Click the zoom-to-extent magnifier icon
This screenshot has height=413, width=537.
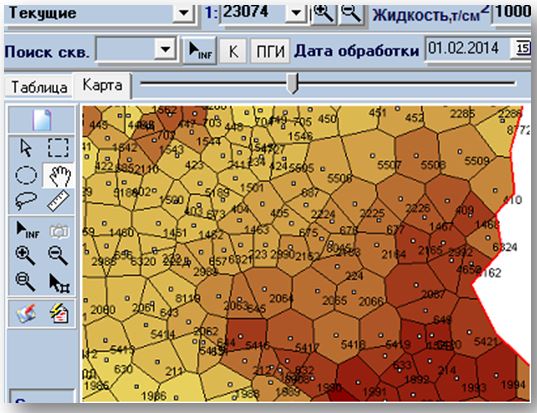click(x=25, y=281)
